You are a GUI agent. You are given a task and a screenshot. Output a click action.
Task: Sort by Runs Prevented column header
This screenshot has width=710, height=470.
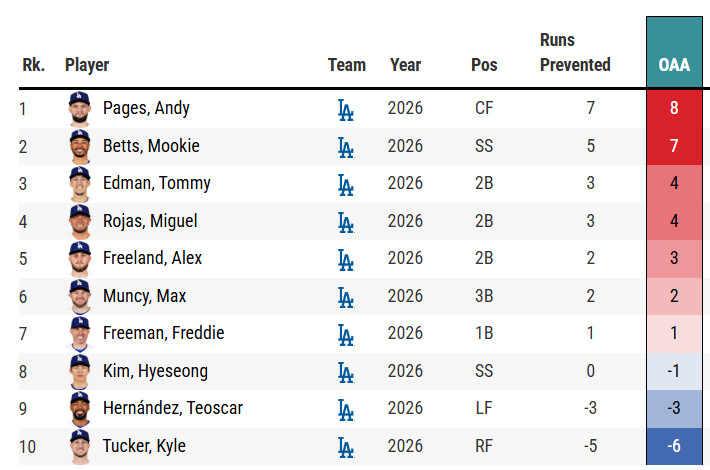[575, 53]
